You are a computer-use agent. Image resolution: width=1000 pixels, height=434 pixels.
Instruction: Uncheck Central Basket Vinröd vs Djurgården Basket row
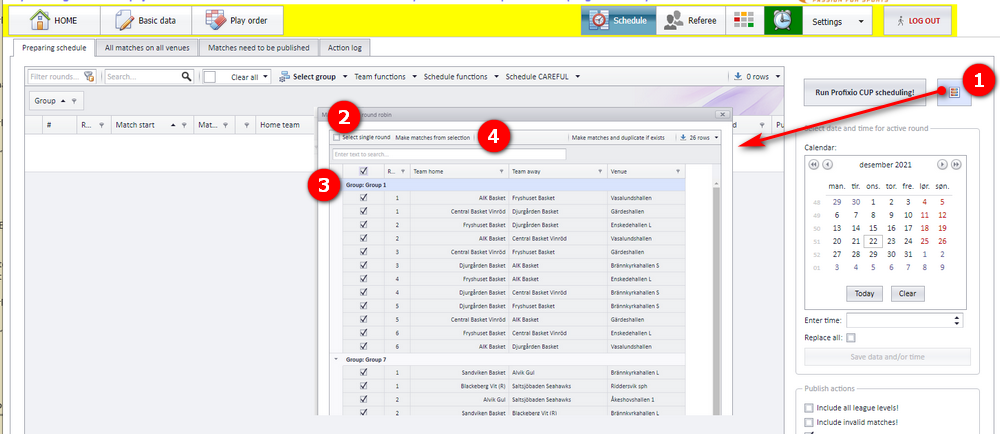click(x=364, y=211)
